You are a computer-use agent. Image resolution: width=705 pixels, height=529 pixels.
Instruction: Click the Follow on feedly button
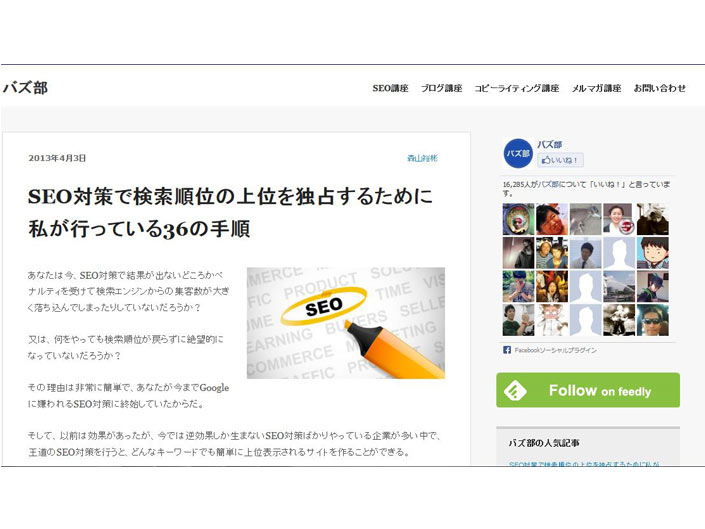(588, 390)
